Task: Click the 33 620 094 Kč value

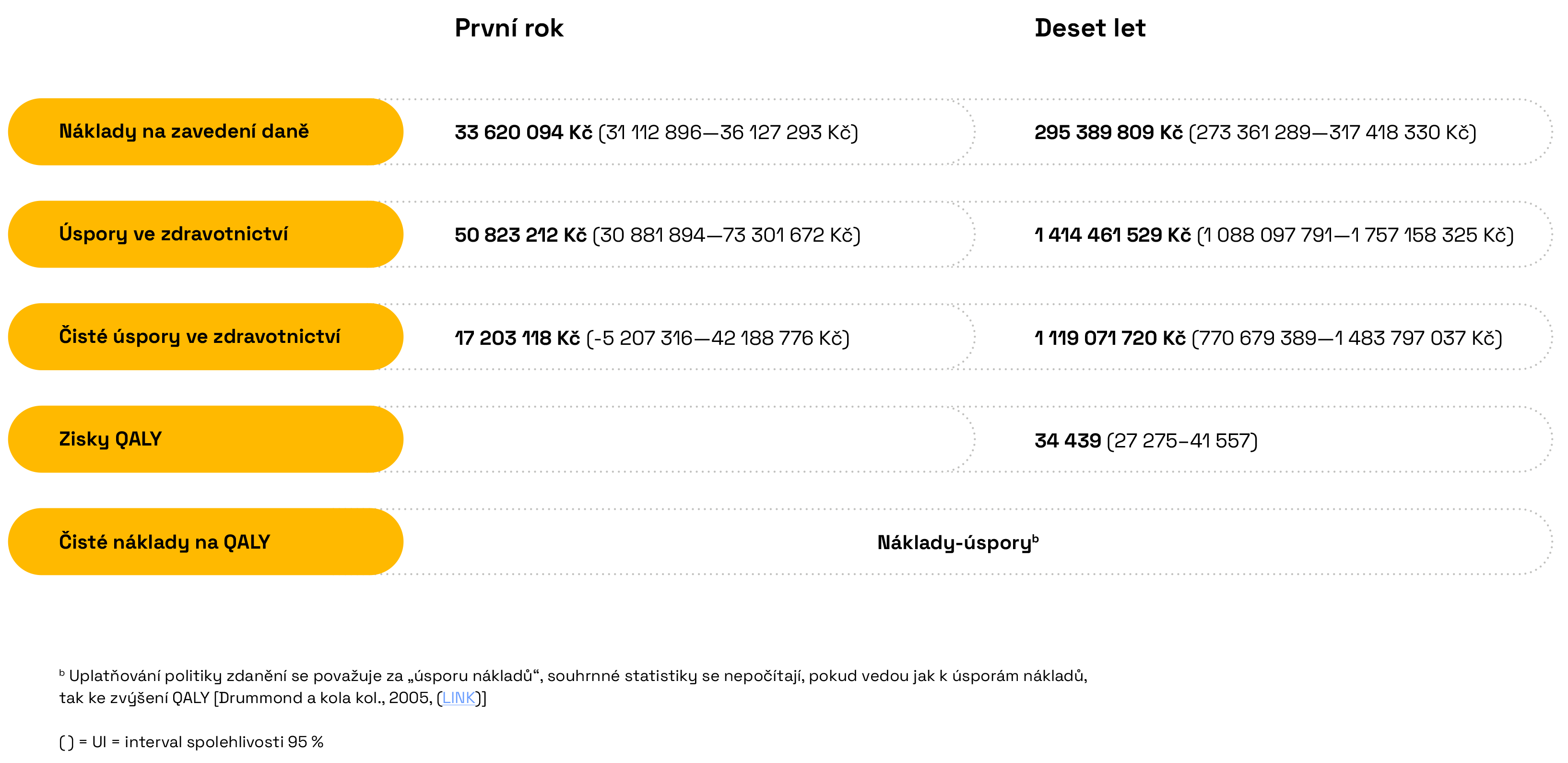Action: (523, 132)
